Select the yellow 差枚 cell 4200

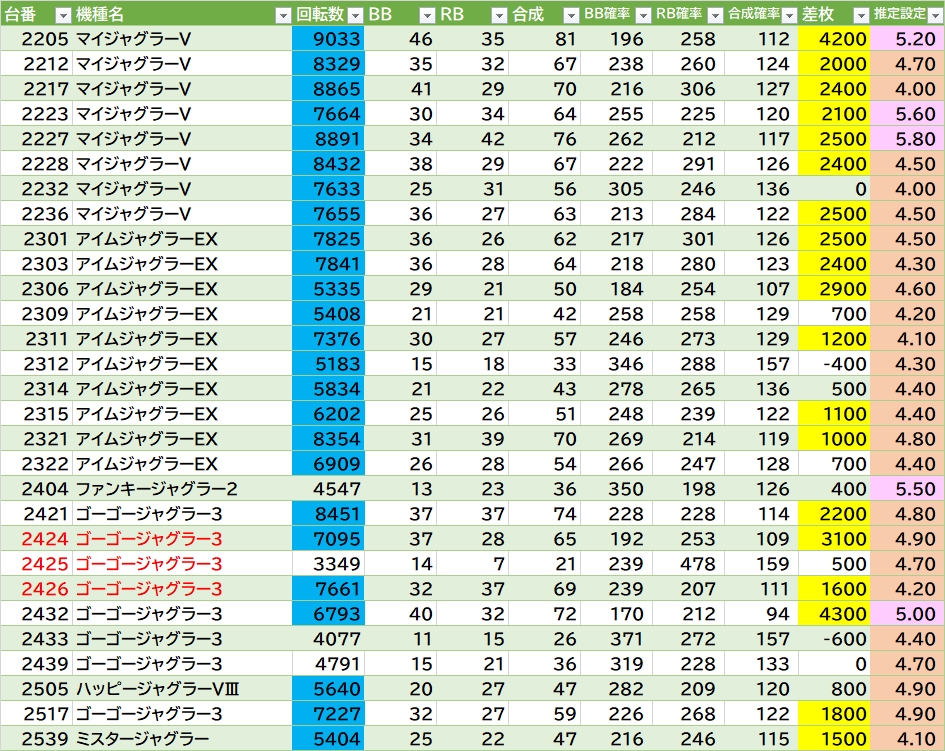834,39
